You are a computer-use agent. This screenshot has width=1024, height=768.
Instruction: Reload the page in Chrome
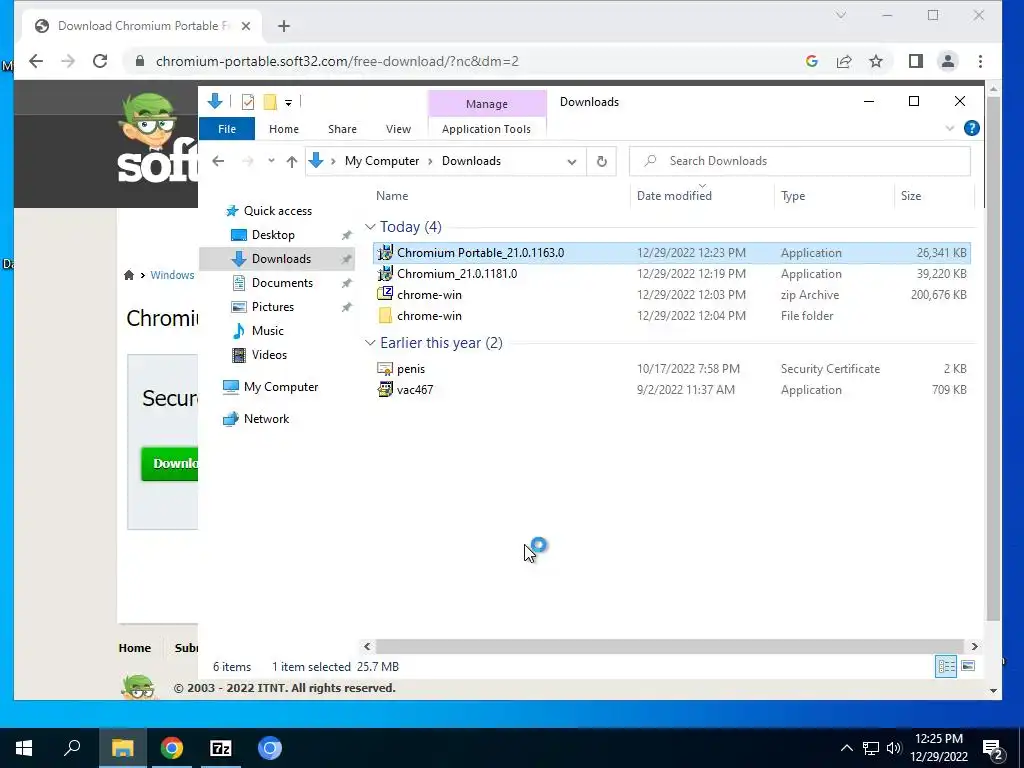point(100,61)
